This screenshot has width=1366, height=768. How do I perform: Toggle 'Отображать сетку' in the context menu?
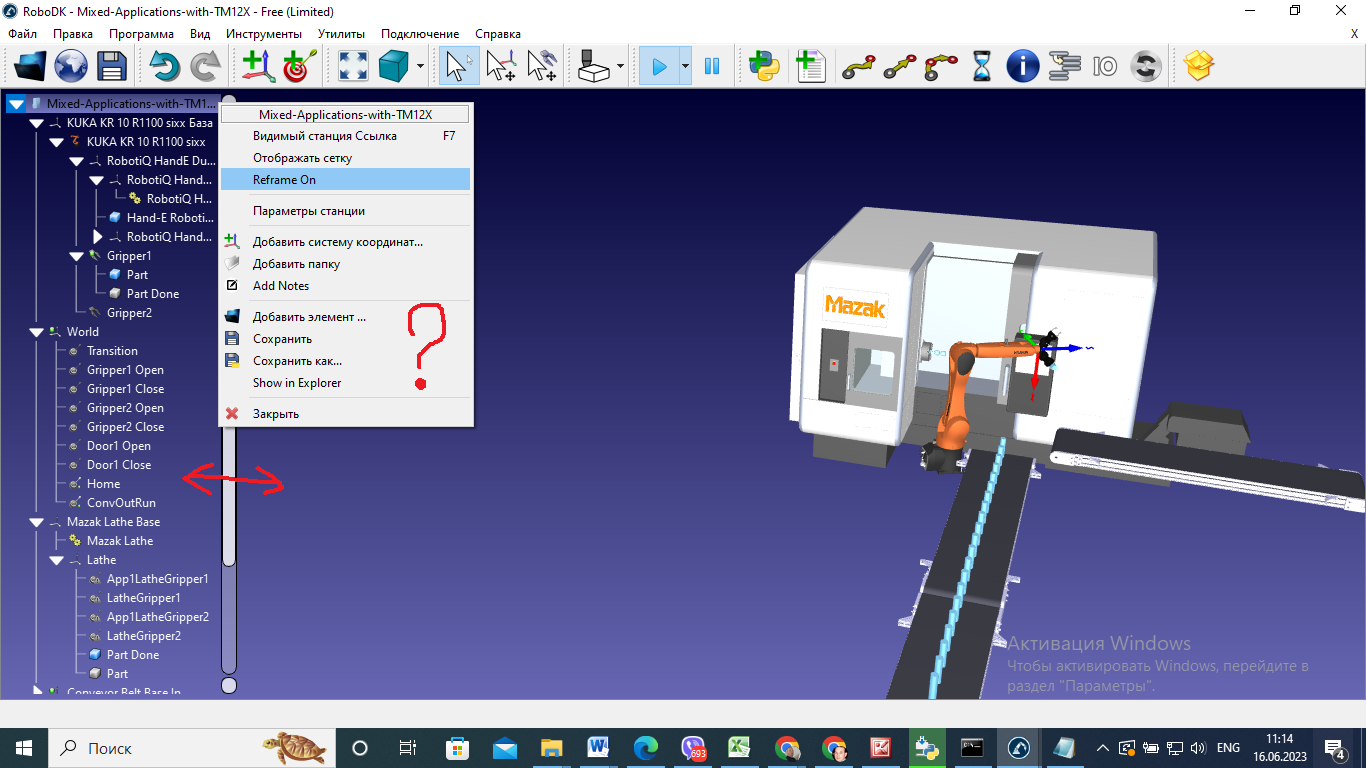pyautogui.click(x=302, y=158)
